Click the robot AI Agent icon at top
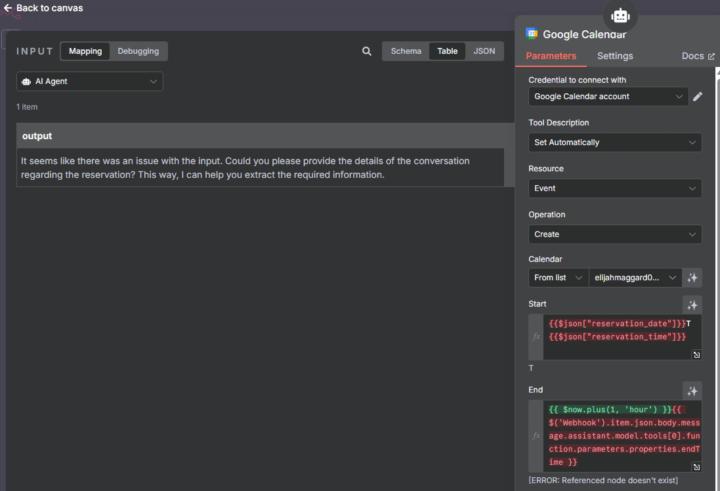 point(620,15)
